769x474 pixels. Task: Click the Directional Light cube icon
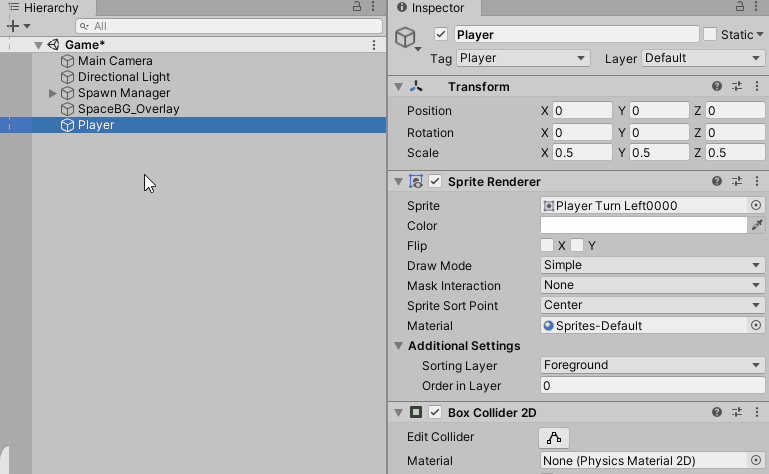point(67,77)
